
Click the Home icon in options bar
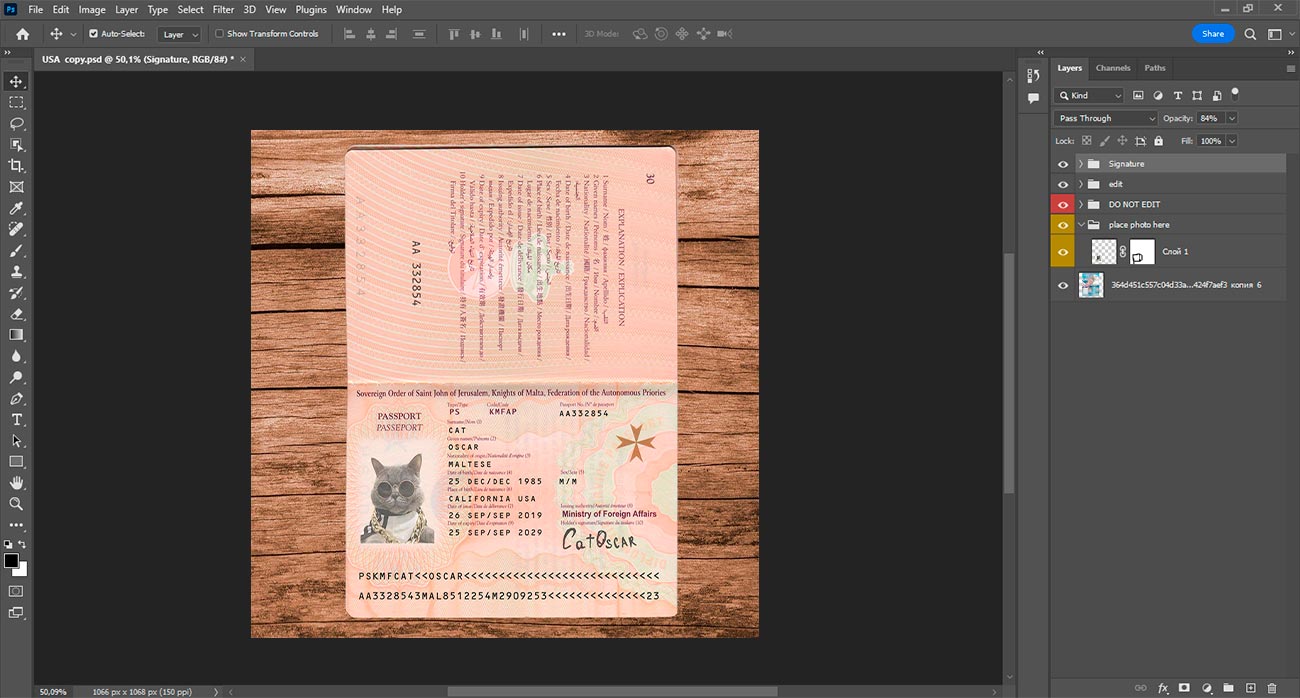[x=22, y=34]
